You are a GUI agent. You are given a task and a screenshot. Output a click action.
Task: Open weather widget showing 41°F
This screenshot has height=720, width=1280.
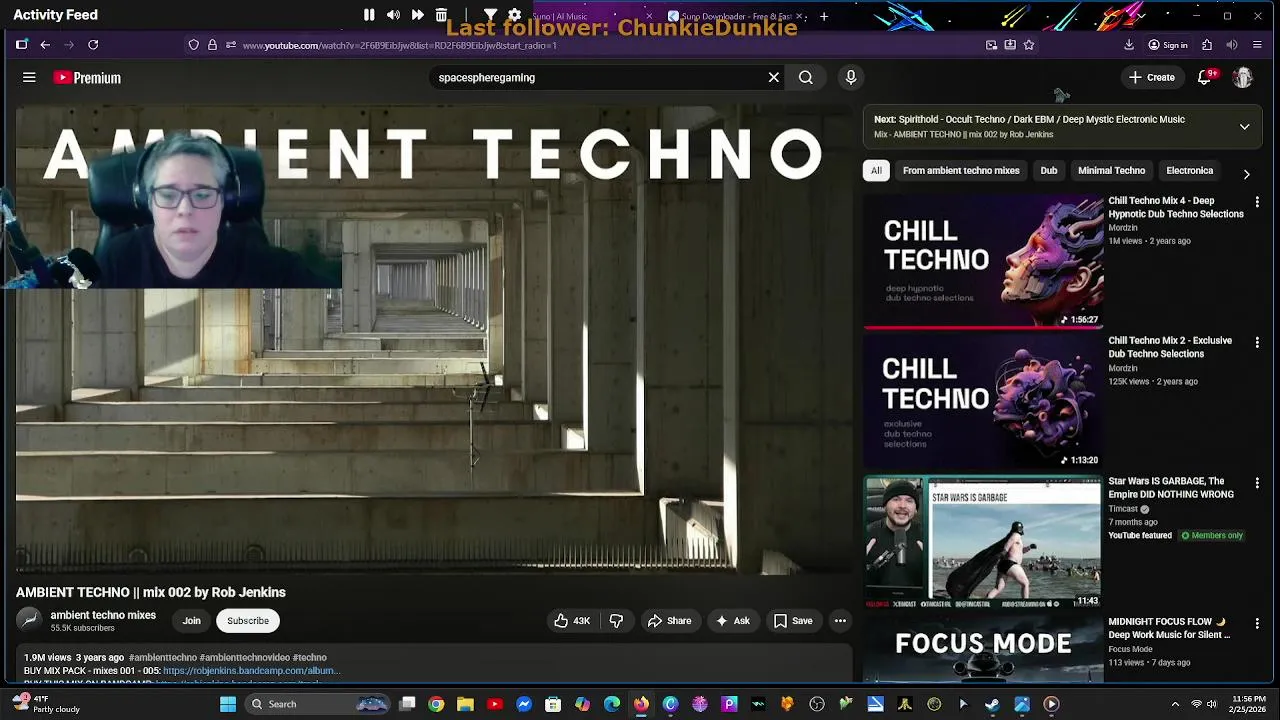click(46, 704)
